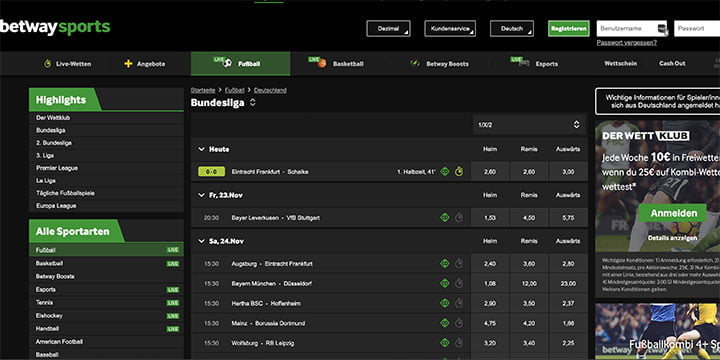Open the Bundesliga league switcher arrows
The width and height of the screenshot is (720, 360).
click(253, 103)
